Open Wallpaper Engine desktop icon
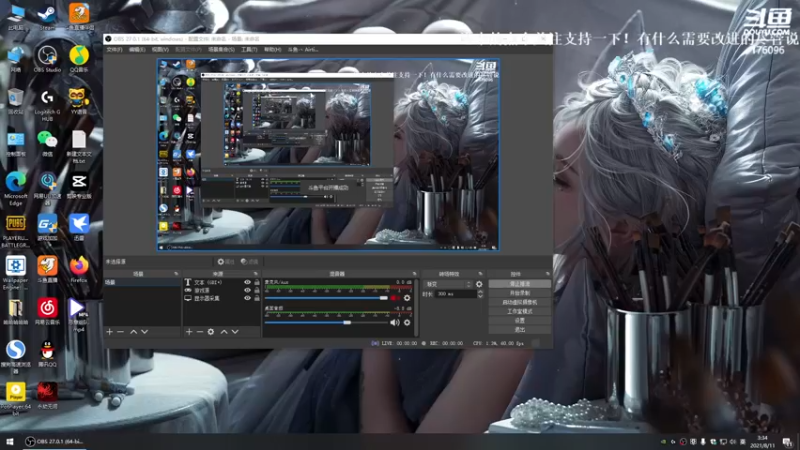 click(15, 273)
